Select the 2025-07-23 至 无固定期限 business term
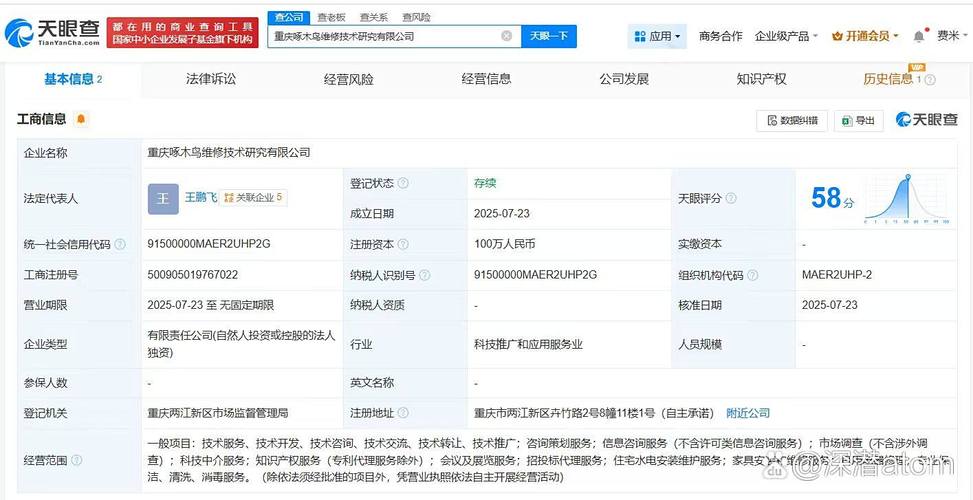This screenshot has width=973, height=500. tap(211, 305)
